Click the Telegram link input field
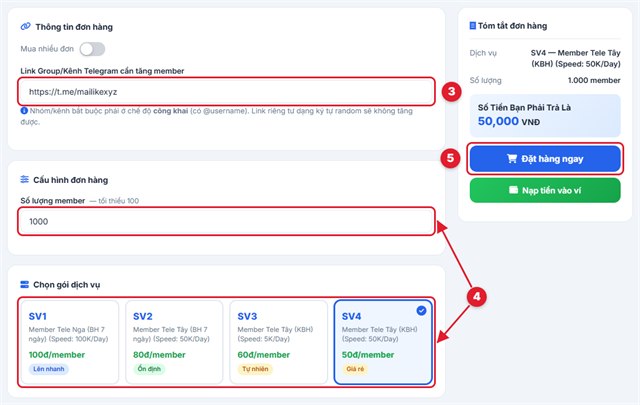640x405 pixels. click(x=226, y=91)
